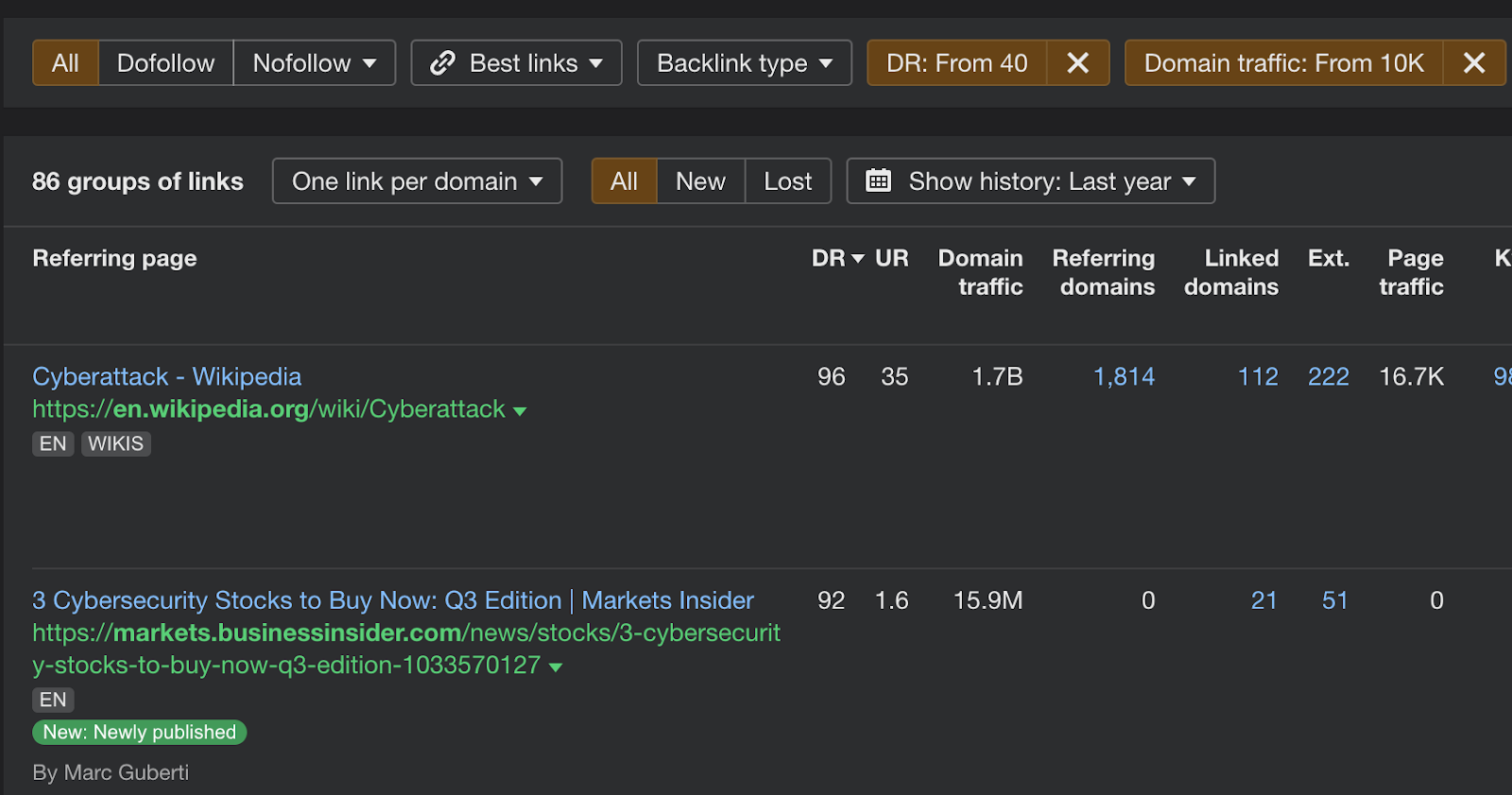Open the markets.businessinsider.com URL
The image size is (1512, 795).
click(x=406, y=648)
